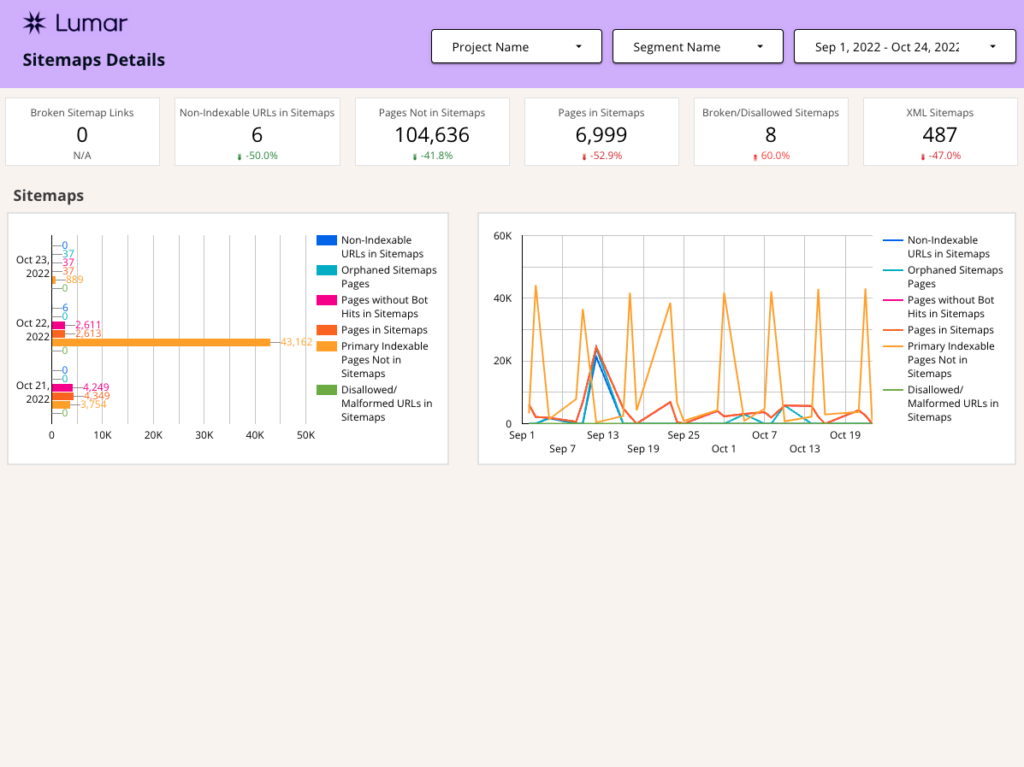
Task: Select the XML Sitemaps KPI card
Action: click(939, 131)
